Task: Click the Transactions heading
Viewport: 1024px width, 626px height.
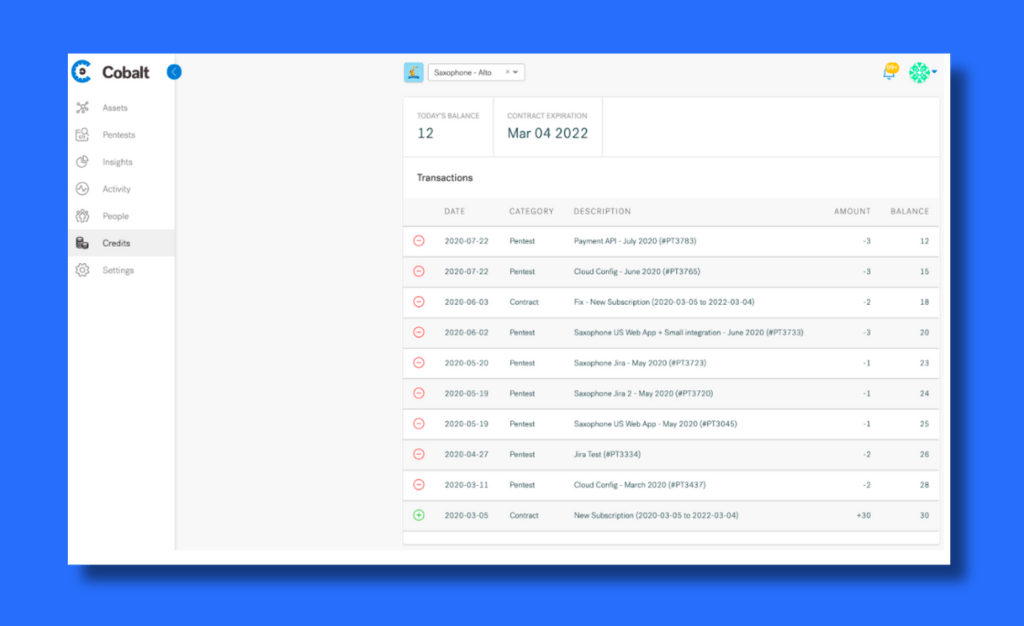Action: click(445, 178)
